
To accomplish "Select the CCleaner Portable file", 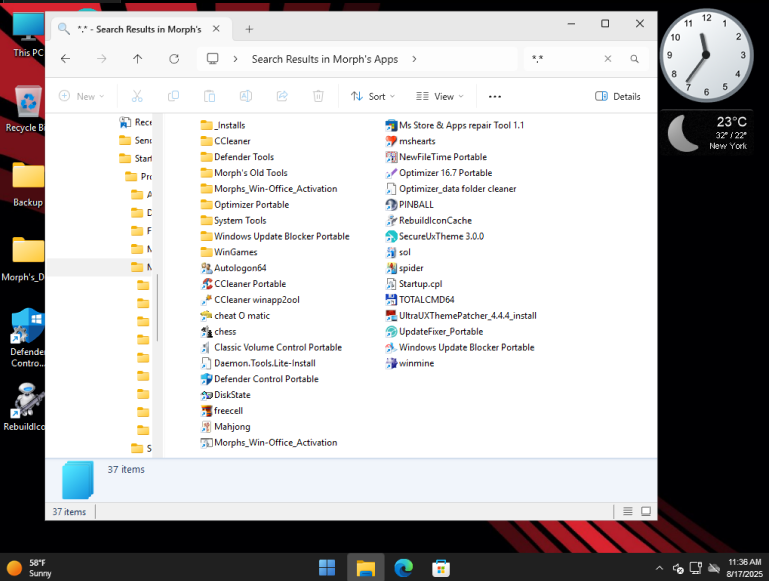I will coord(244,284).
